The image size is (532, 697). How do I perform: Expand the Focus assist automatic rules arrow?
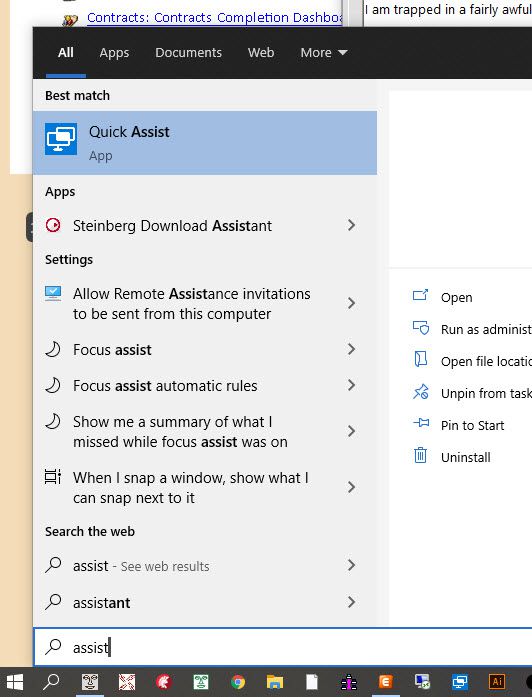(351, 385)
